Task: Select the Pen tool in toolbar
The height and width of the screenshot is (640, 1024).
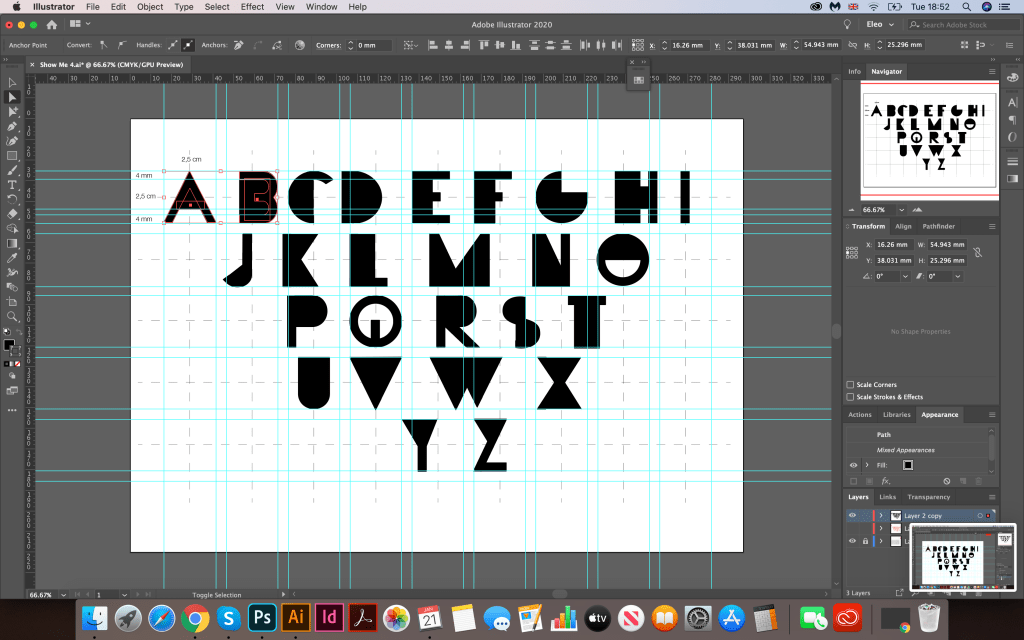Action: point(12,126)
